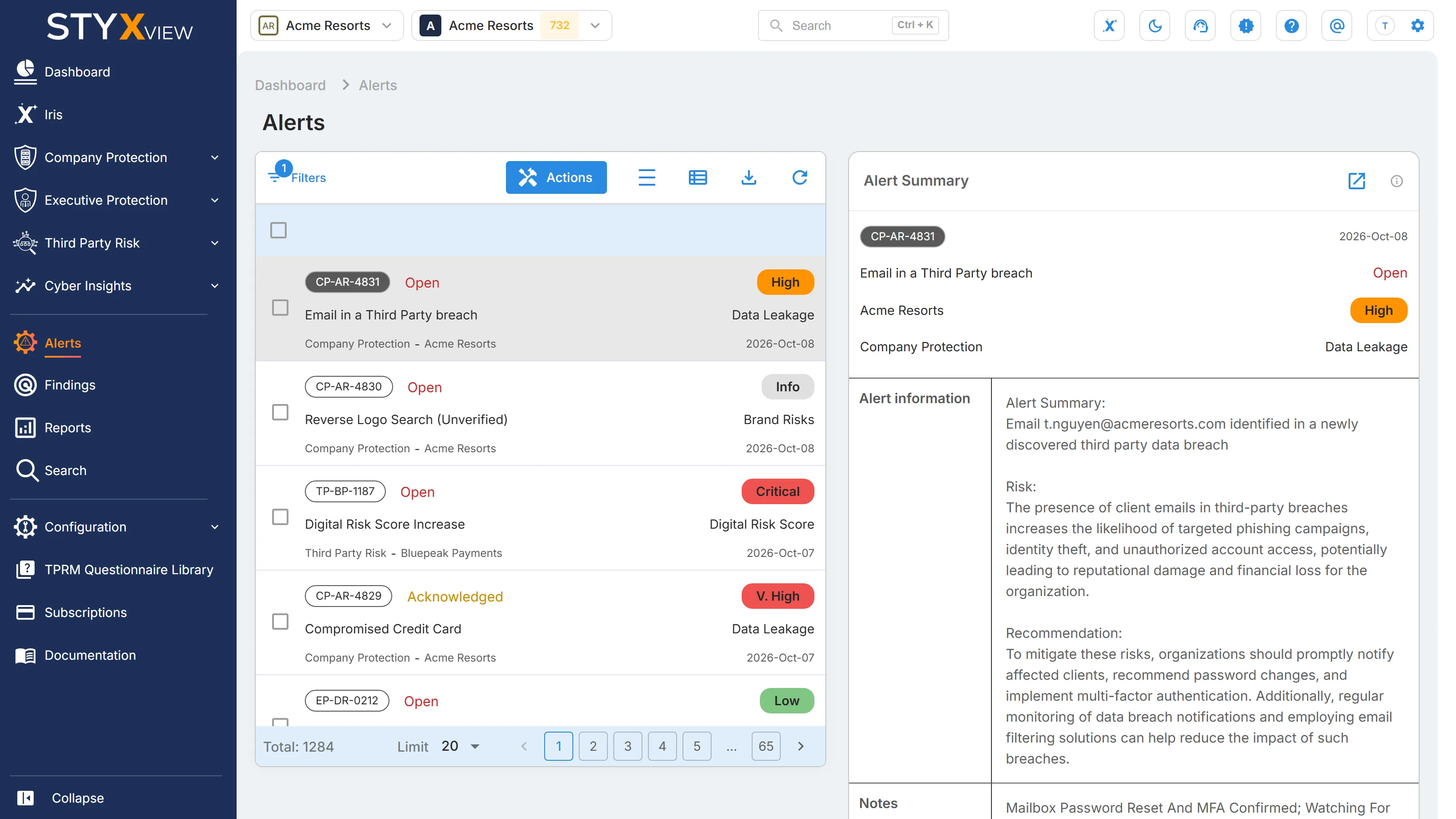The height and width of the screenshot is (819, 1456).
Task: Click the @ mentions icon
Action: [x=1337, y=25]
